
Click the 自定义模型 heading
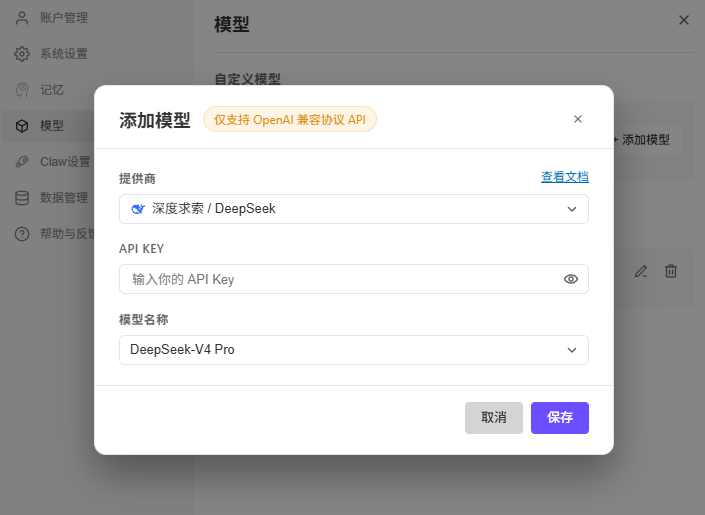coord(248,79)
